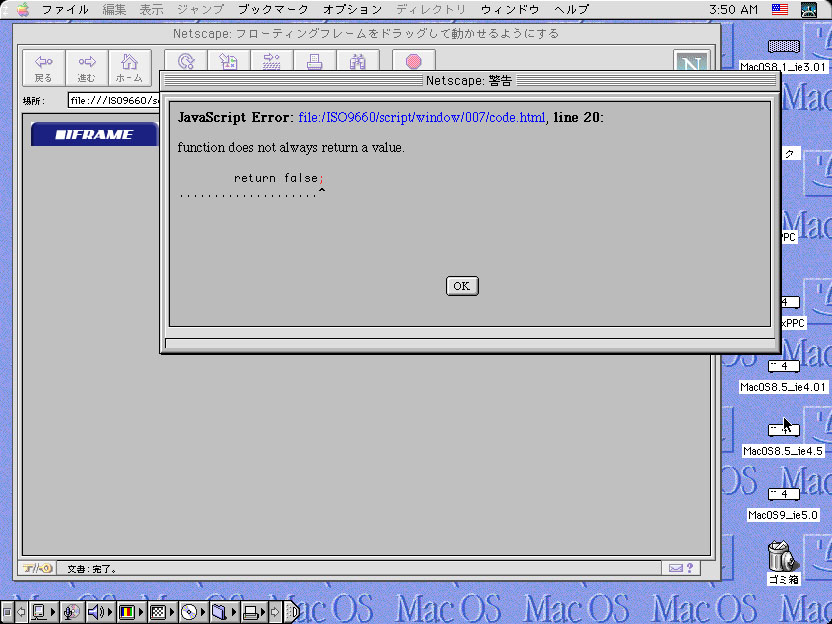Screen dimensions: 832x624
Task: Click the red Stop toolbar icon
Action: click(x=414, y=60)
